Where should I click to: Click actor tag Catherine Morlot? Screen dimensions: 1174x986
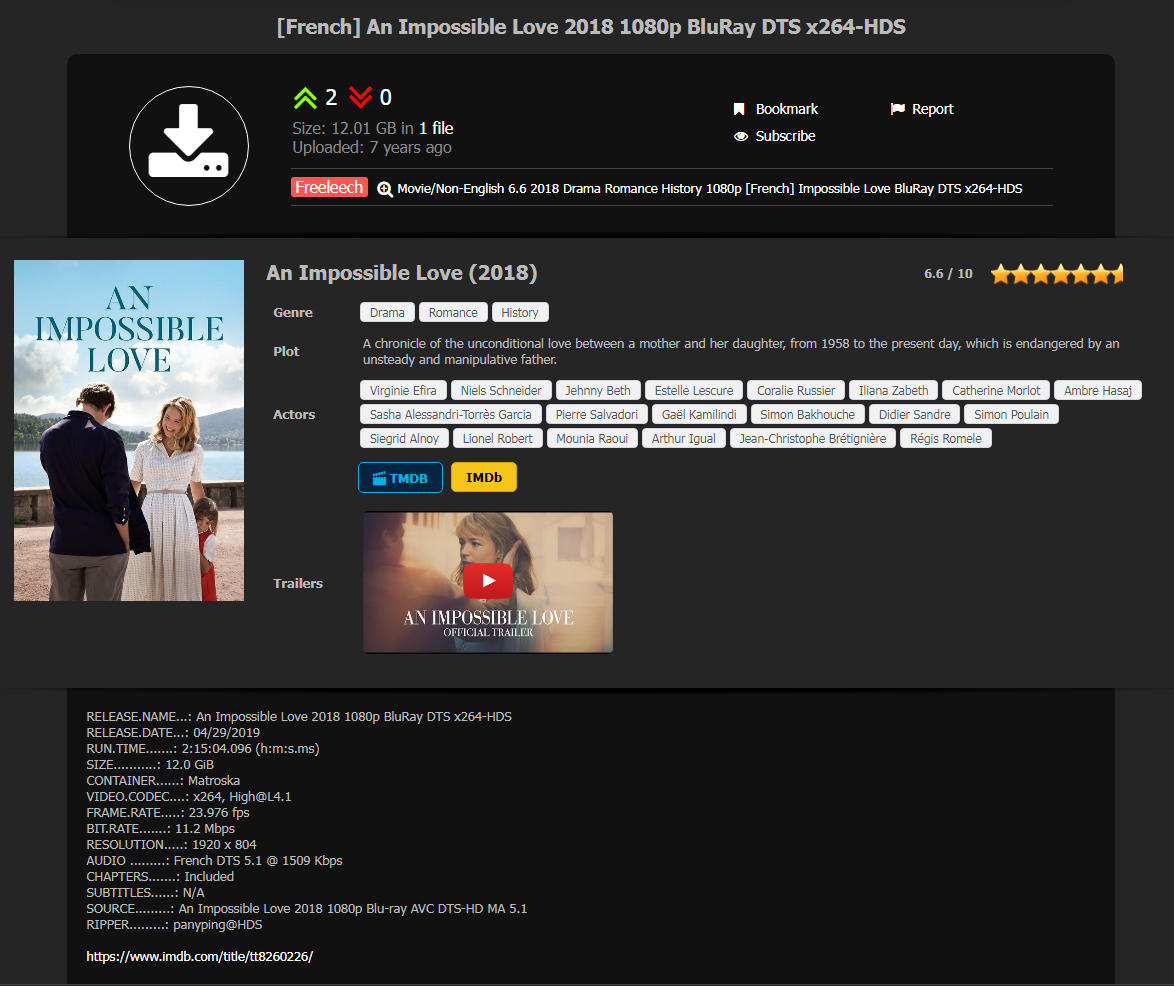(x=996, y=390)
